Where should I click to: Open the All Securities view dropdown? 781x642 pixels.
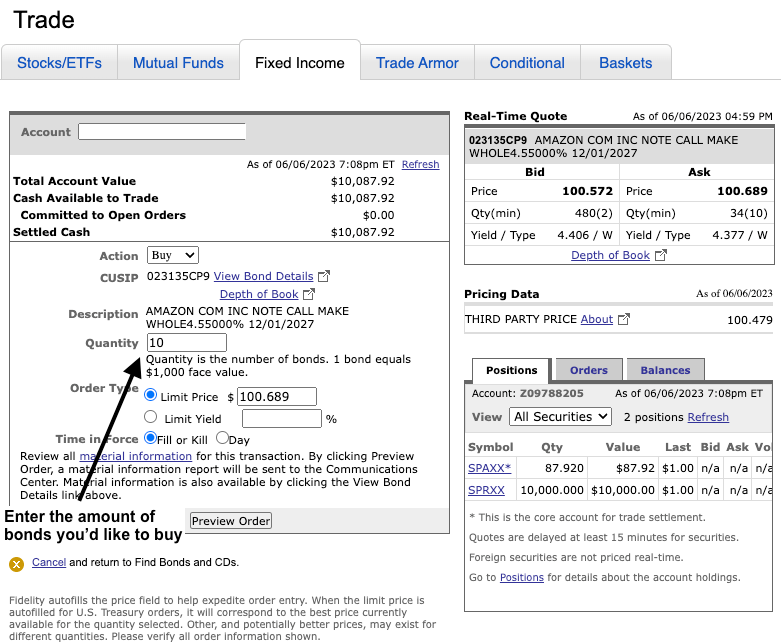coord(560,416)
